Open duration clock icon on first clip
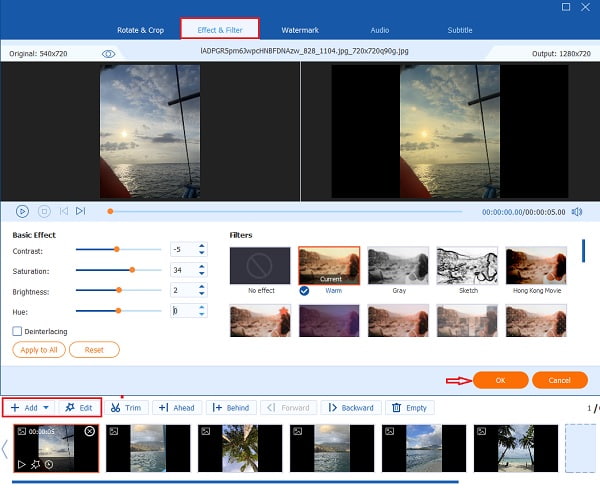 coord(49,465)
